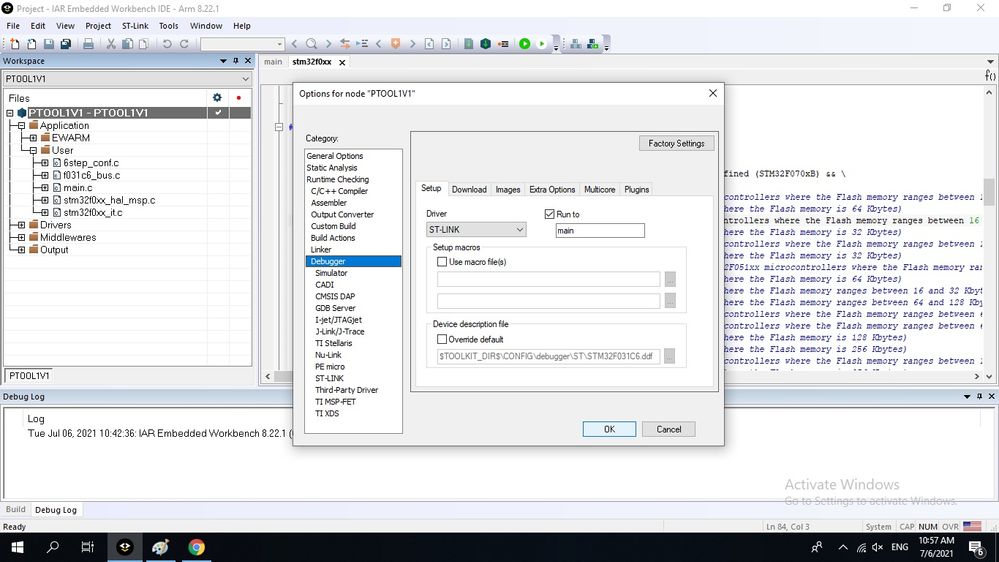The width and height of the screenshot is (999, 562).
Task: Click the Make build icon
Action: click(485, 44)
